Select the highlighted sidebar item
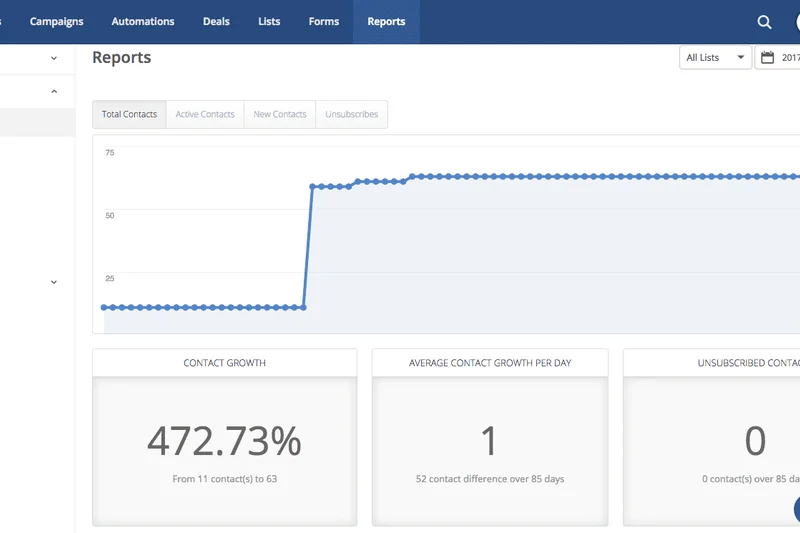The height and width of the screenshot is (533, 800). pos(37,123)
